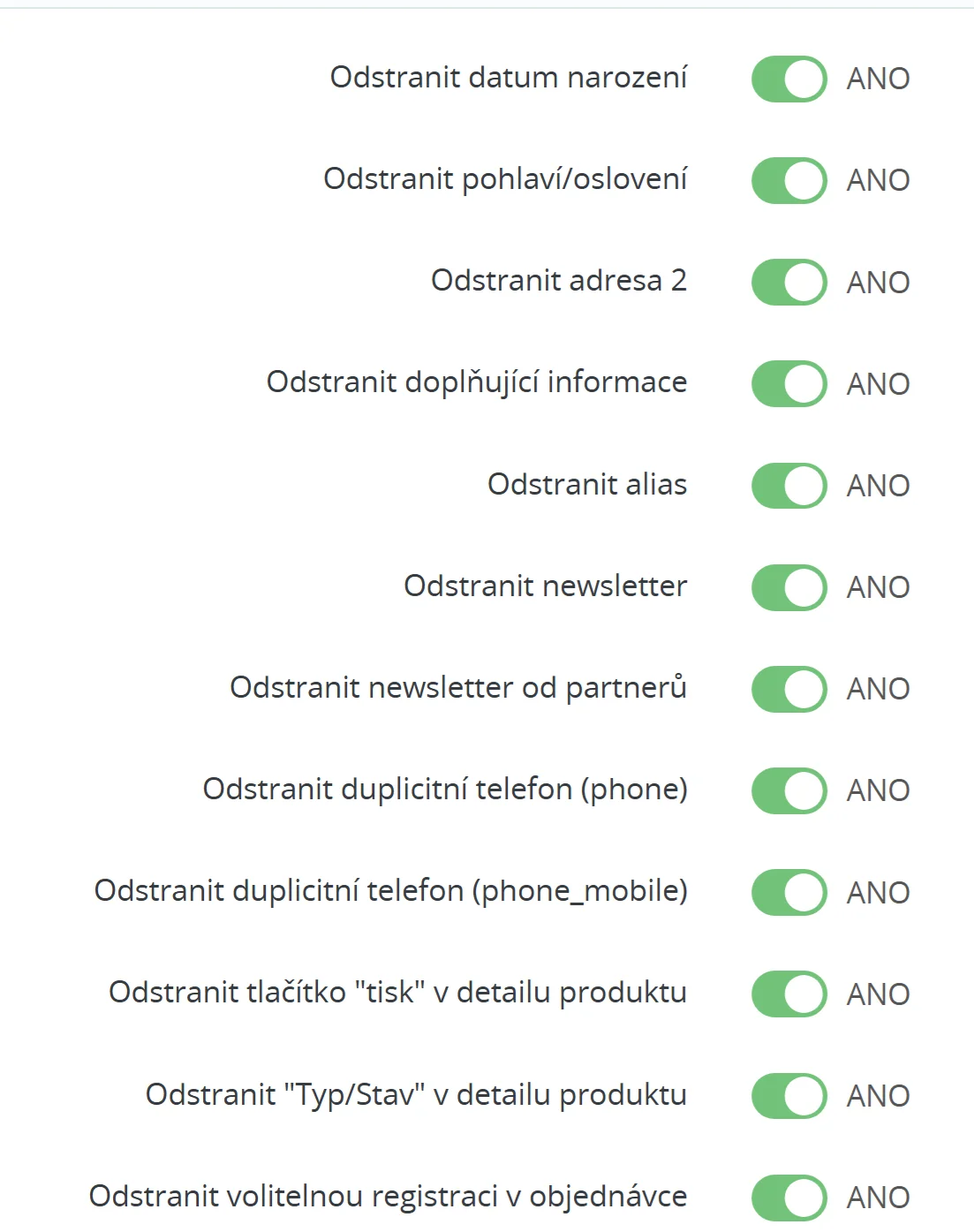Turn off "Odstranit adresa 2" toggle

(789, 282)
